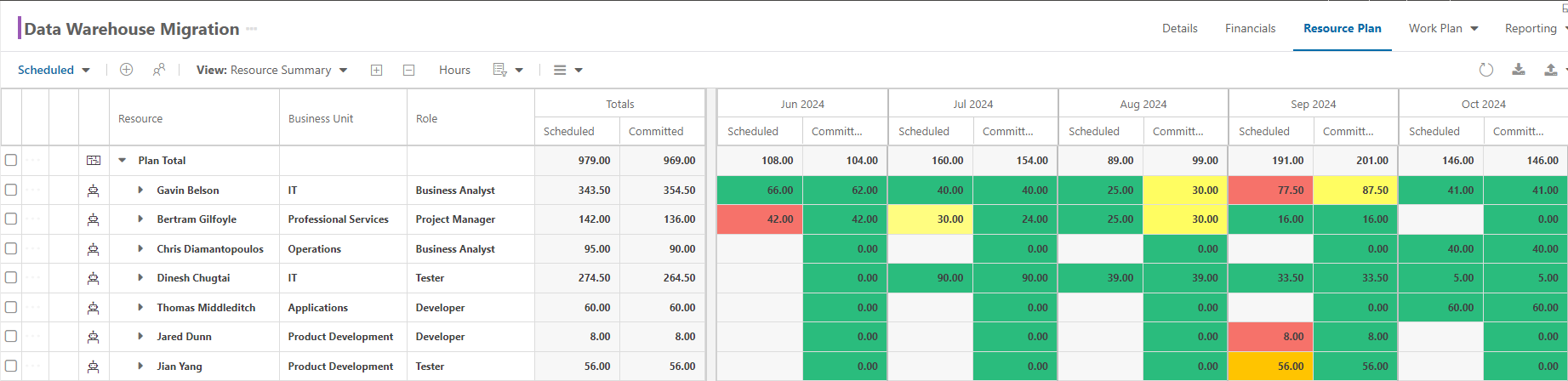
Task: Expand the Chris Diamantopoulos row
Action: pos(140,249)
